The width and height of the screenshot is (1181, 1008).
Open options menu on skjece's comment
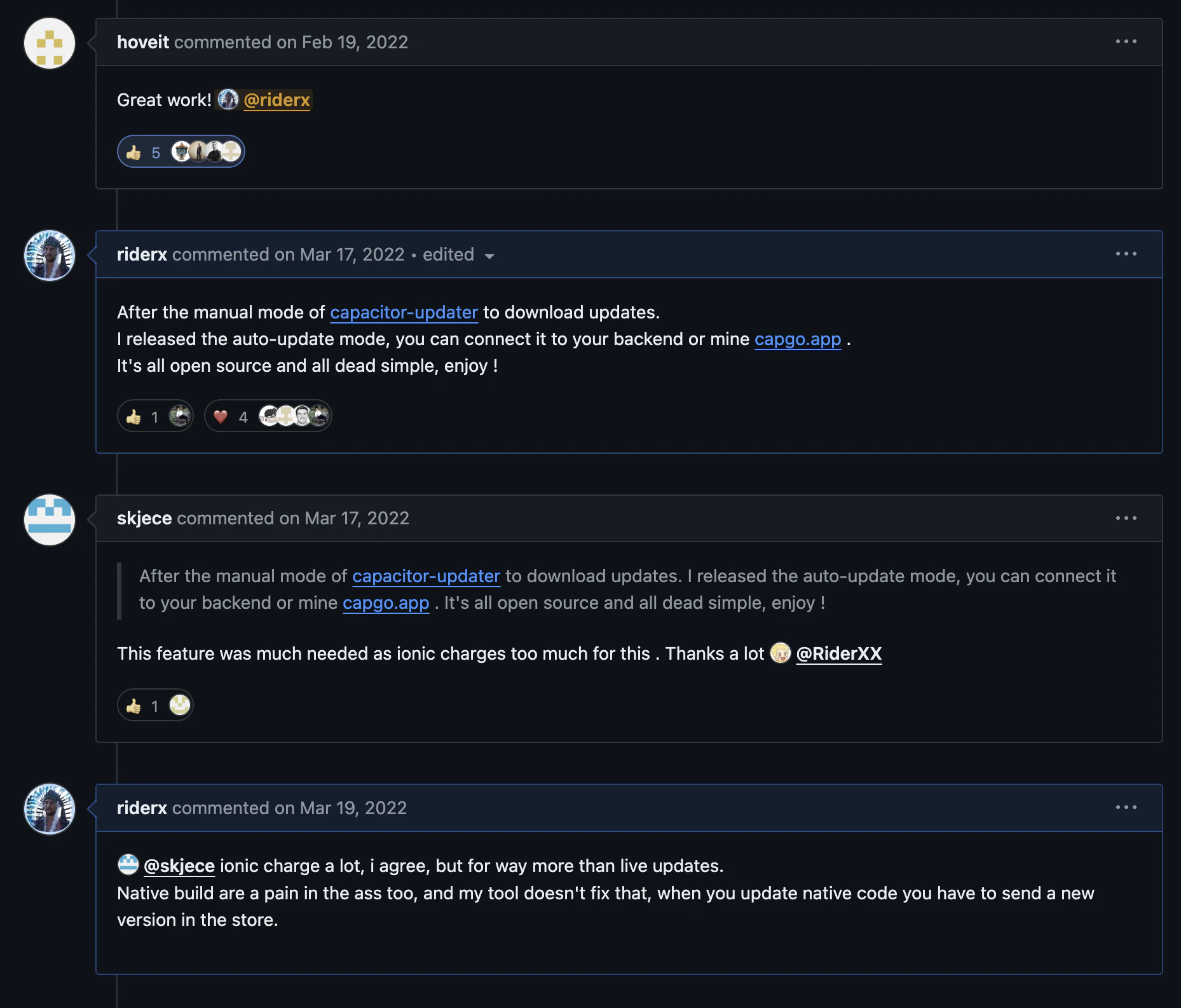pyautogui.click(x=1126, y=518)
